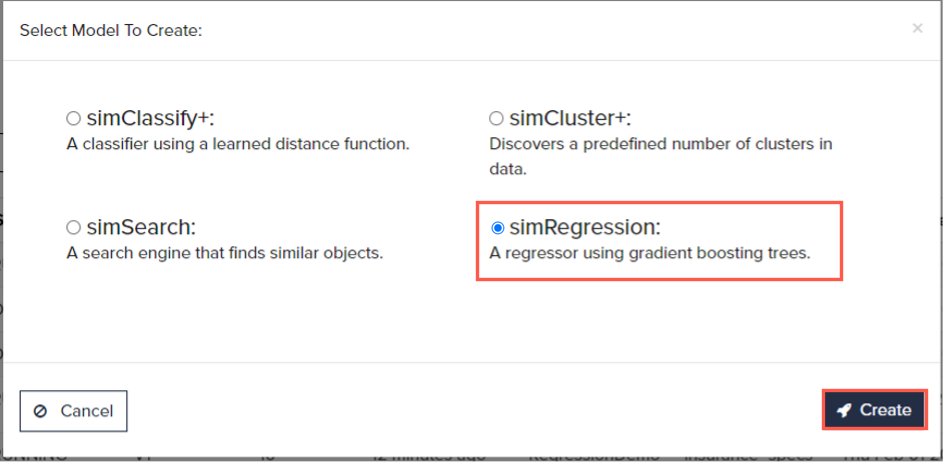Select the simClassify+ radio button
Screen dimensions: 944x462
(73, 119)
